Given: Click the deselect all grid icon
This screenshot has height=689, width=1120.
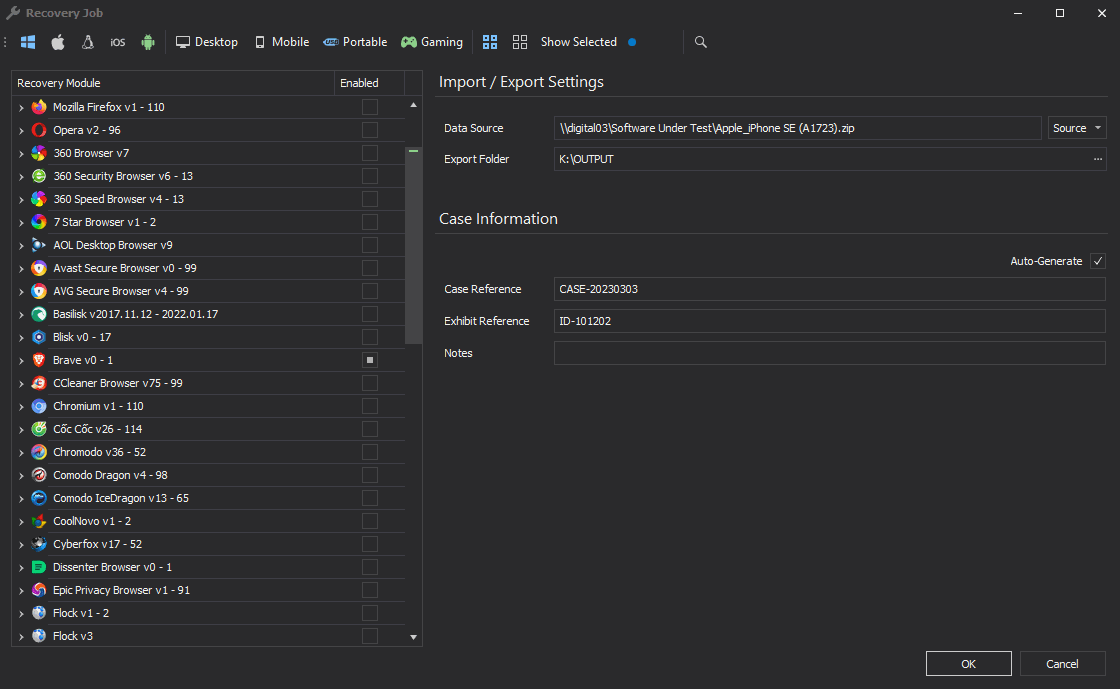Looking at the screenshot, I should click(x=520, y=42).
